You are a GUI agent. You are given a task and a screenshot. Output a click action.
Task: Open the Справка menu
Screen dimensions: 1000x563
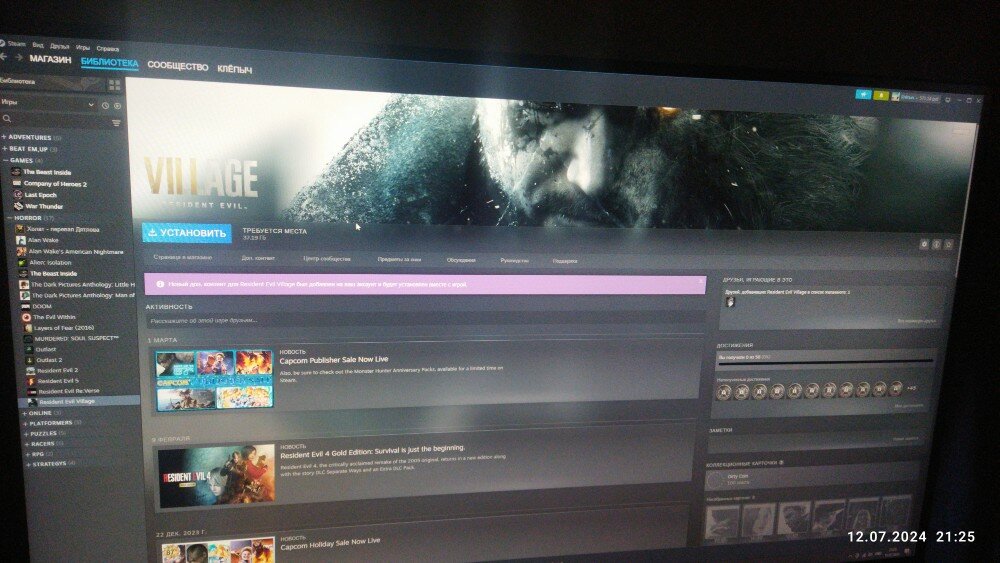point(108,49)
